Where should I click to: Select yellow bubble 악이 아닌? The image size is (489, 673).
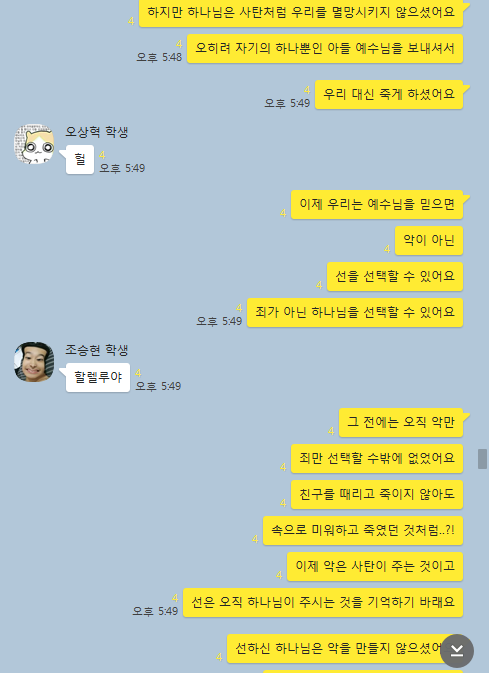tap(429, 240)
